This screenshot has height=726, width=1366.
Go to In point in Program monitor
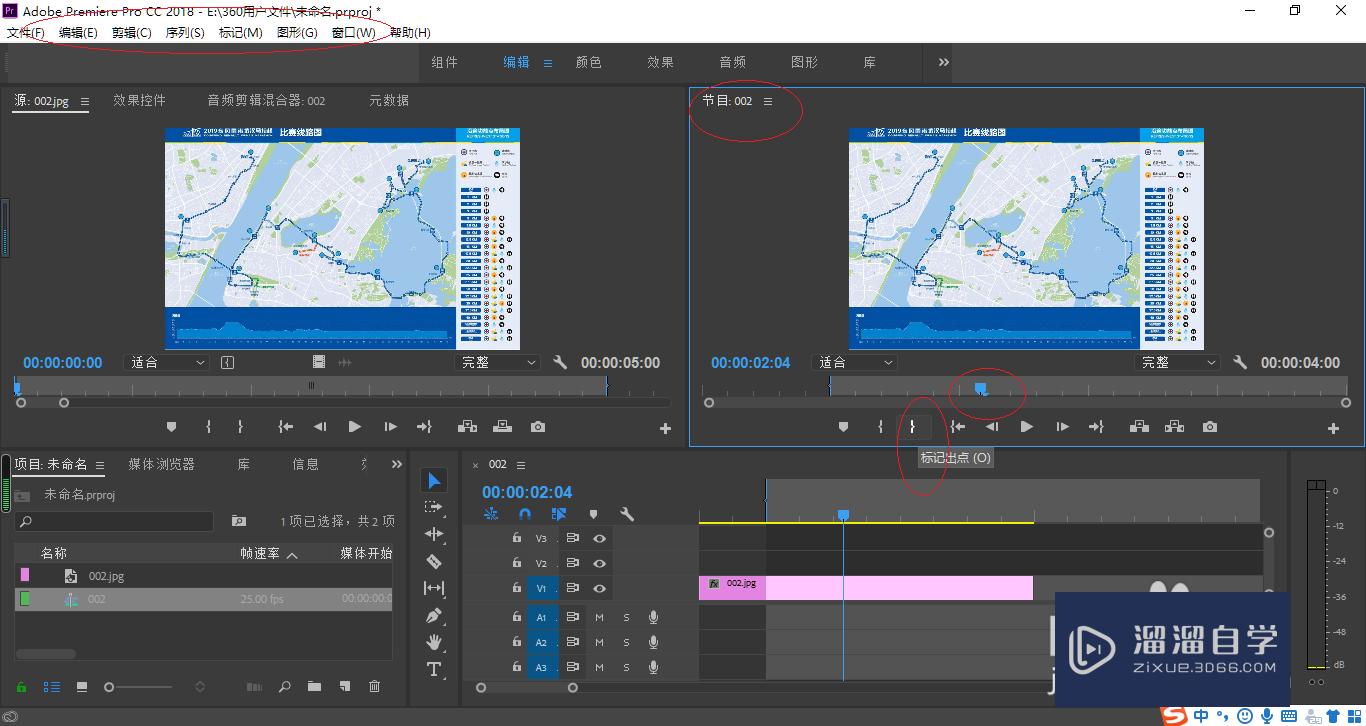pyautogui.click(x=957, y=427)
